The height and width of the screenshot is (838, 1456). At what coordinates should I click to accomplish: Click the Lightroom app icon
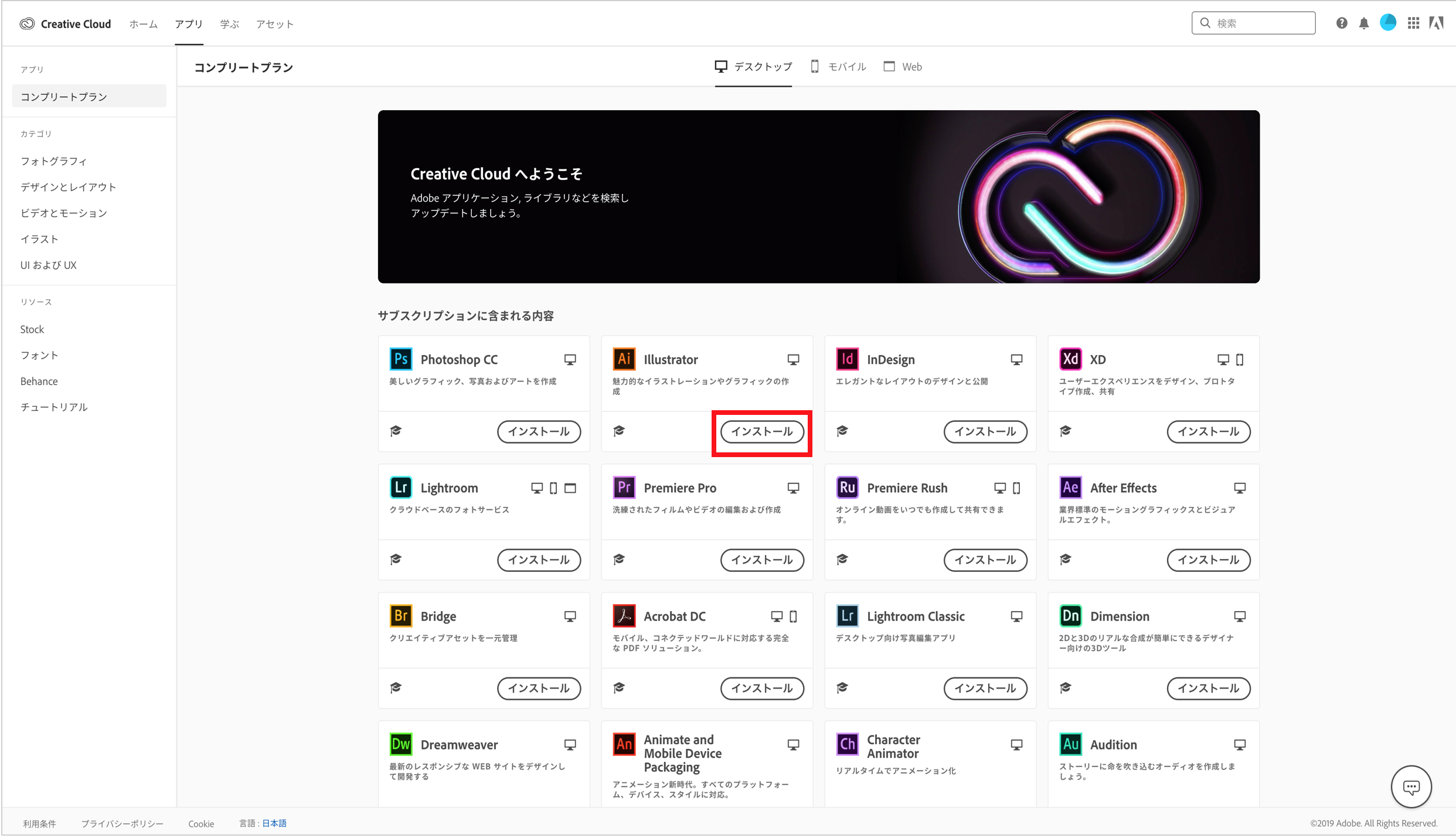tap(400, 487)
